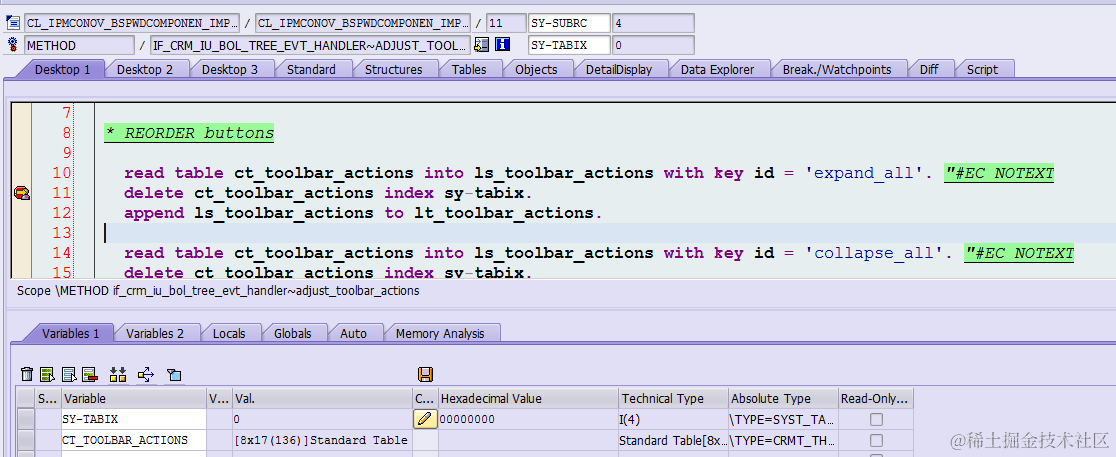Click code line 12 append ls_toolbar_actions
This screenshot has width=1116, height=457.
(363, 213)
